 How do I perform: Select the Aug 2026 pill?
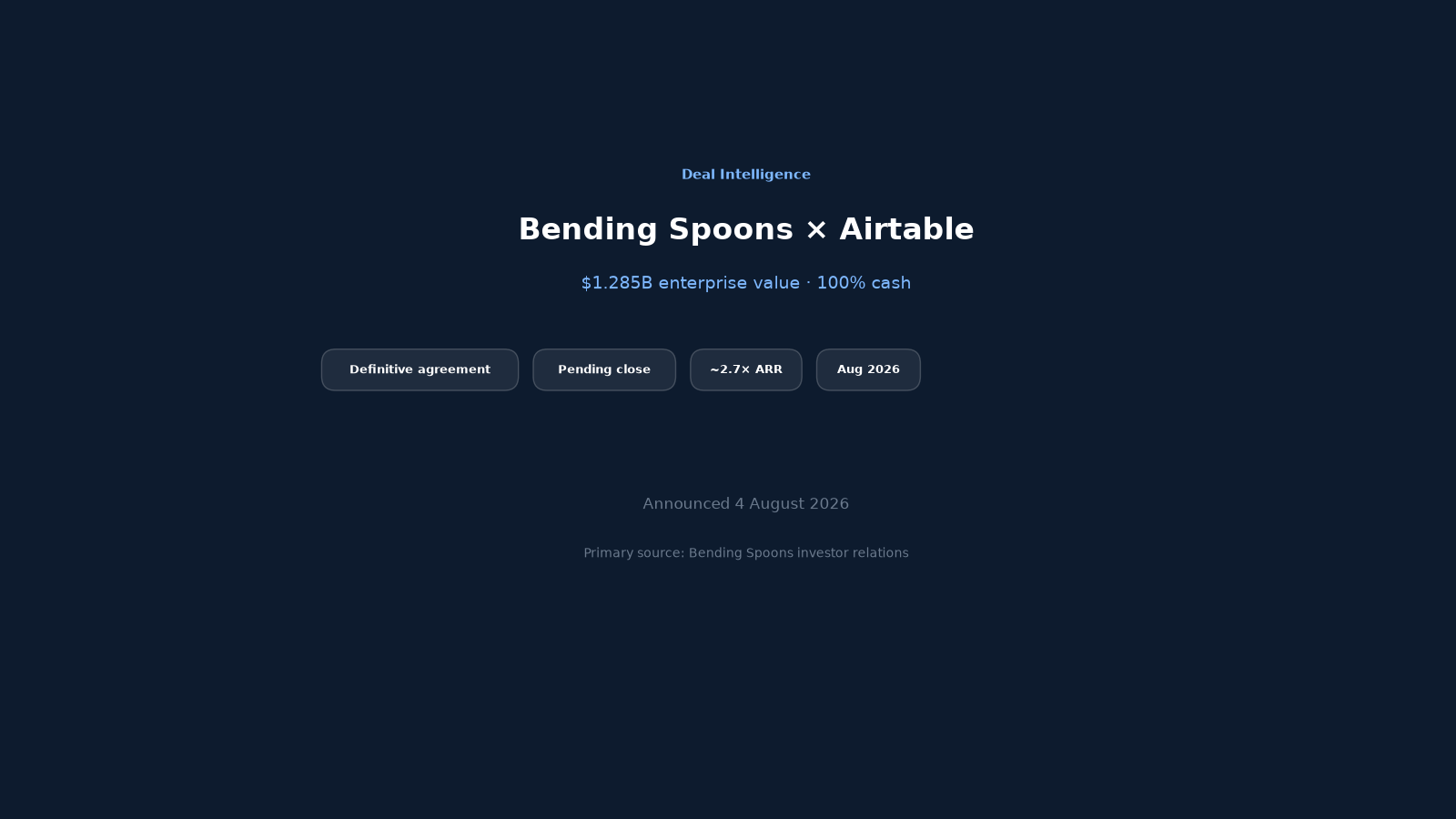[x=868, y=369]
